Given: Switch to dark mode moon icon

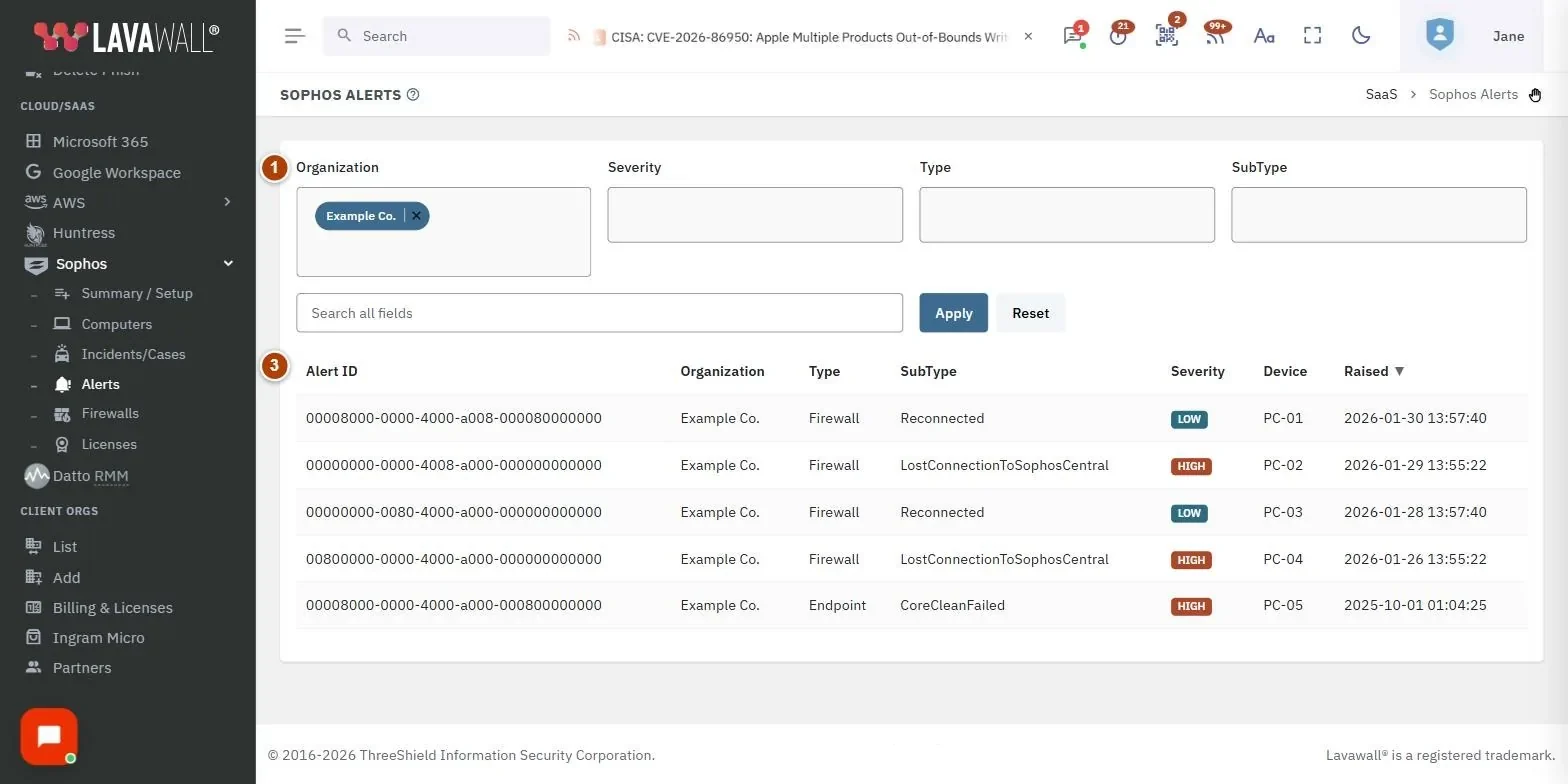Looking at the screenshot, I should click(1361, 36).
